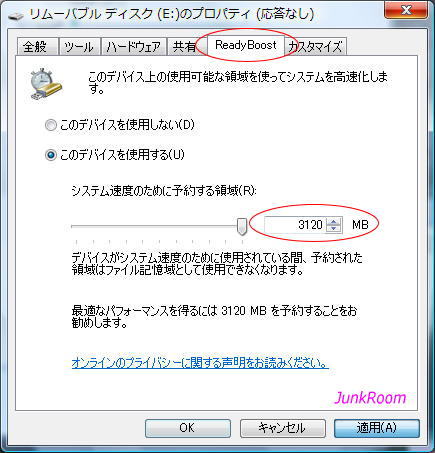Click the OK button
Viewport: 435px width, 453px height.
tap(188, 428)
